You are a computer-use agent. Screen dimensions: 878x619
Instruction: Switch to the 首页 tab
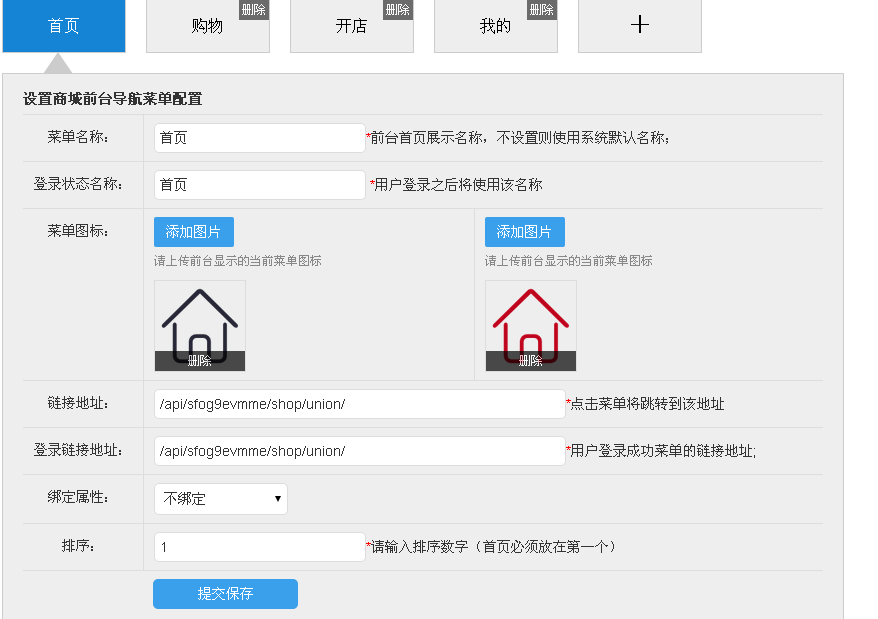(64, 26)
